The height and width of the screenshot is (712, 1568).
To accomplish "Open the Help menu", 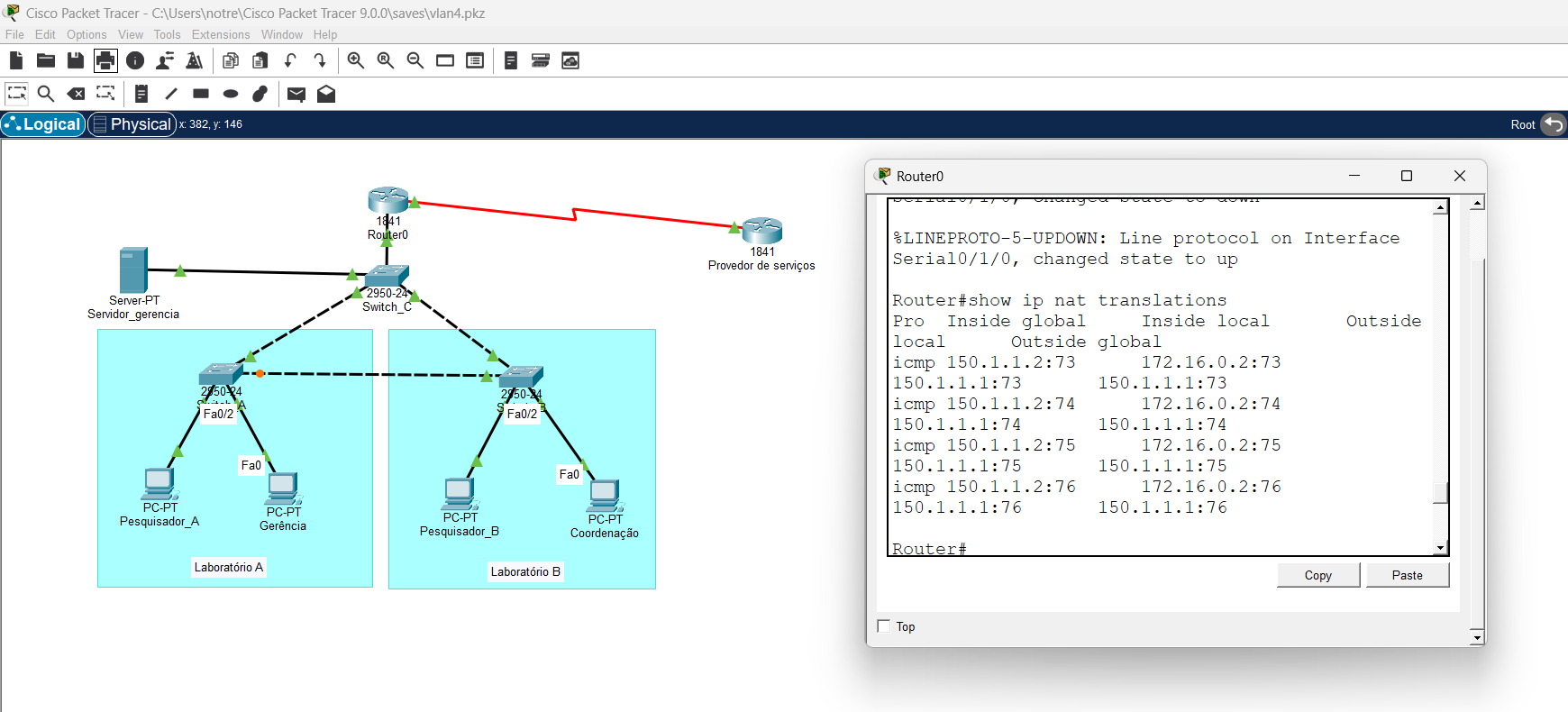I will (x=325, y=34).
